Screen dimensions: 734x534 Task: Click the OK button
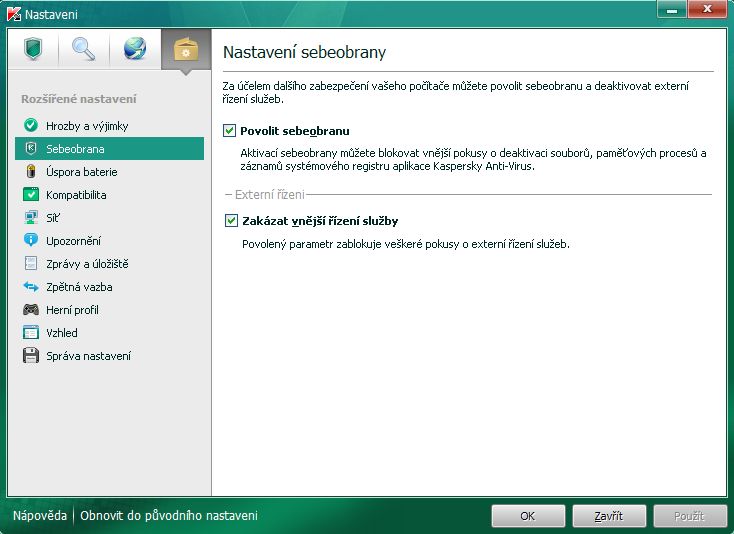coord(528,516)
